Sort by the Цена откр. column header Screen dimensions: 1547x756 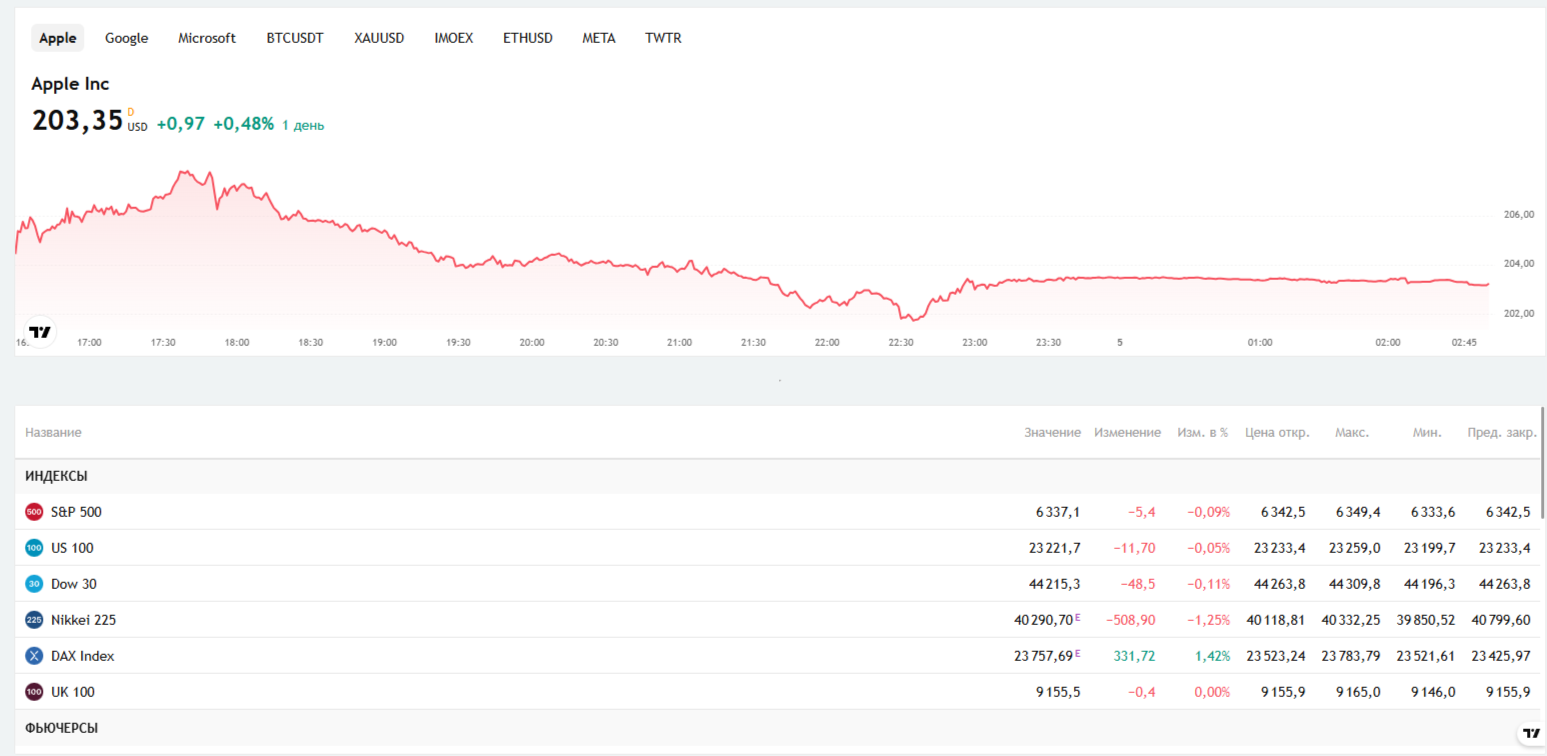[x=1277, y=433]
